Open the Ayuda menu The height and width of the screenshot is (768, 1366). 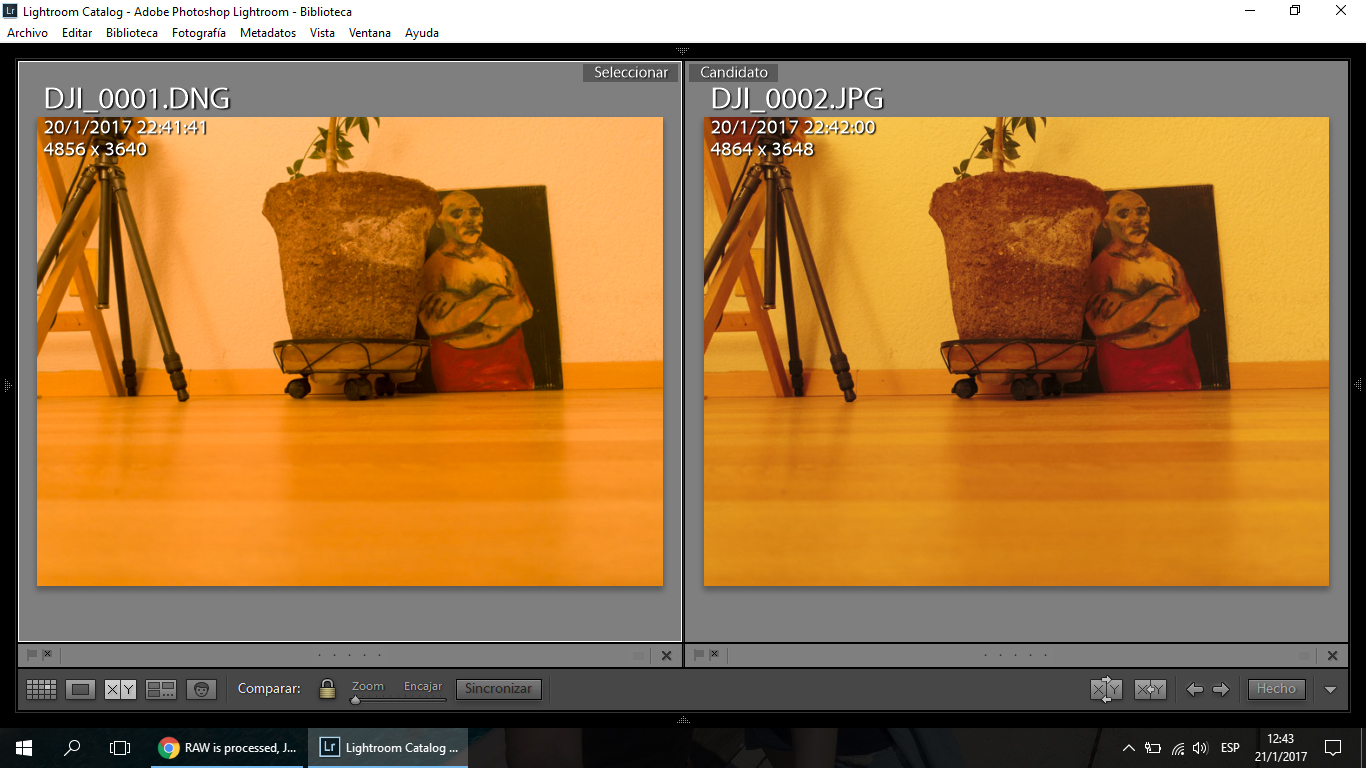click(x=422, y=33)
